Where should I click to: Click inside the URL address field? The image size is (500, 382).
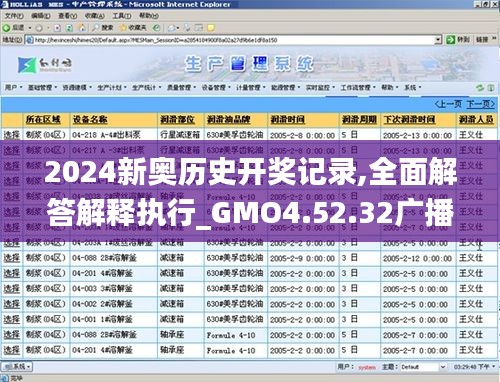[x=233, y=40]
